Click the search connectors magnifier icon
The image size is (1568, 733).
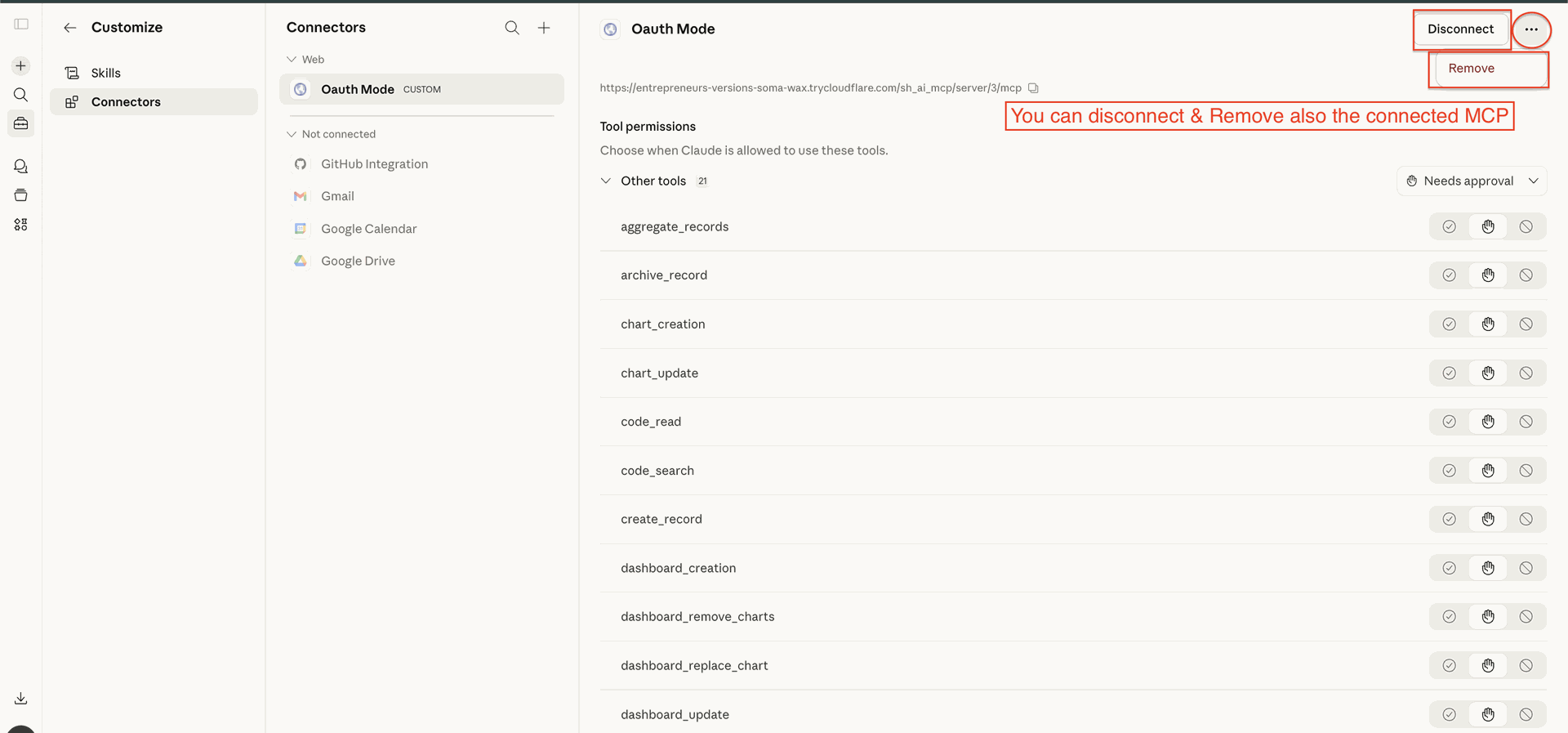[512, 28]
